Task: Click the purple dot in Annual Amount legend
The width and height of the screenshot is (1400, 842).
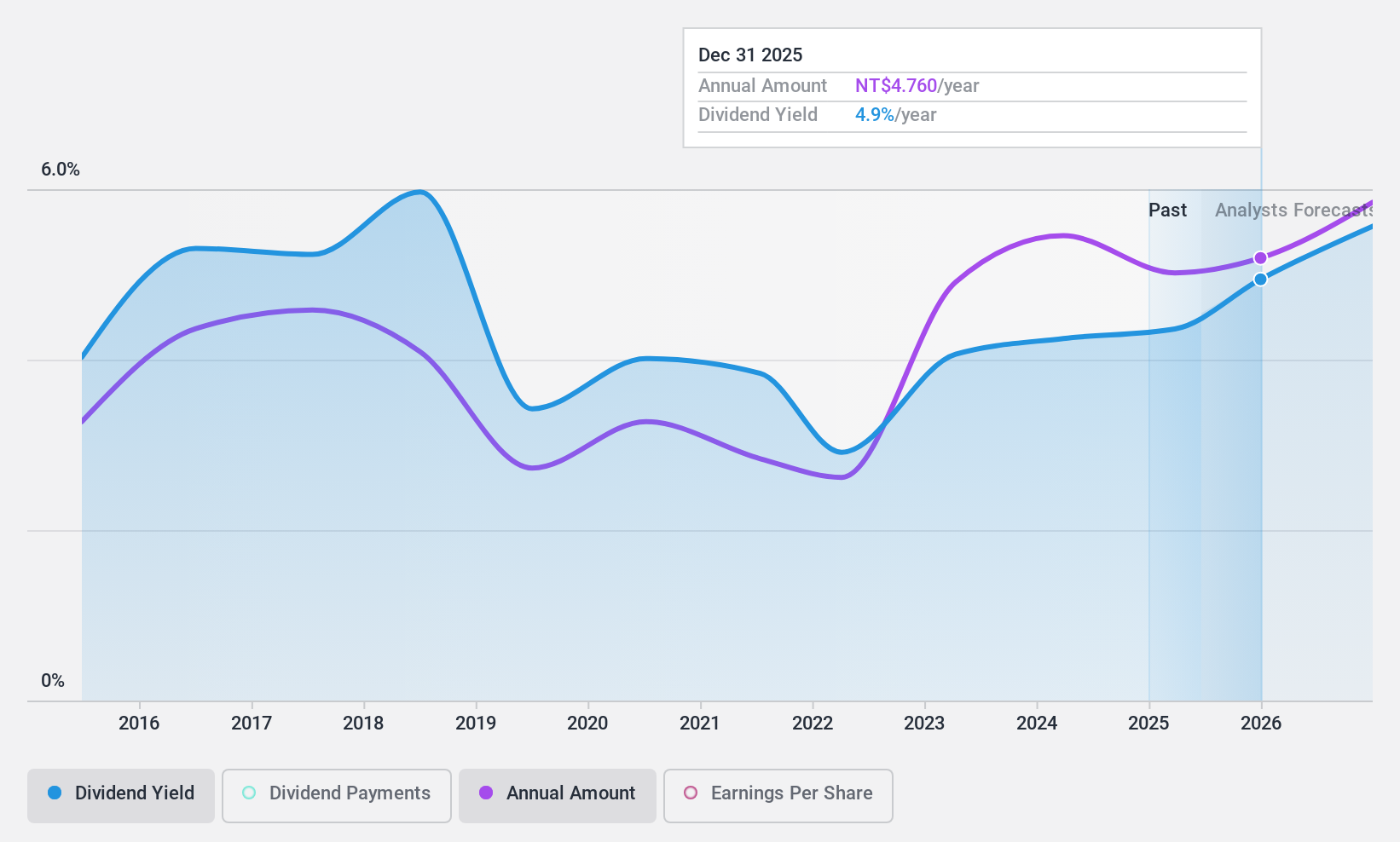Action: pos(486,793)
